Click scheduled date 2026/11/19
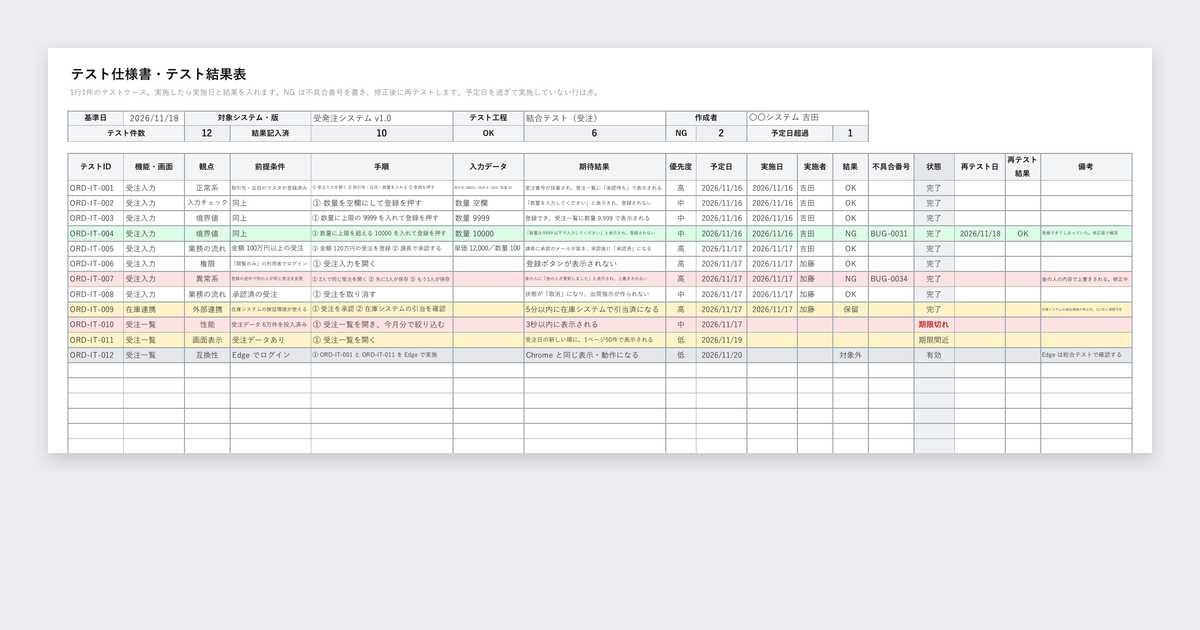The height and width of the screenshot is (630, 1200). pos(721,340)
